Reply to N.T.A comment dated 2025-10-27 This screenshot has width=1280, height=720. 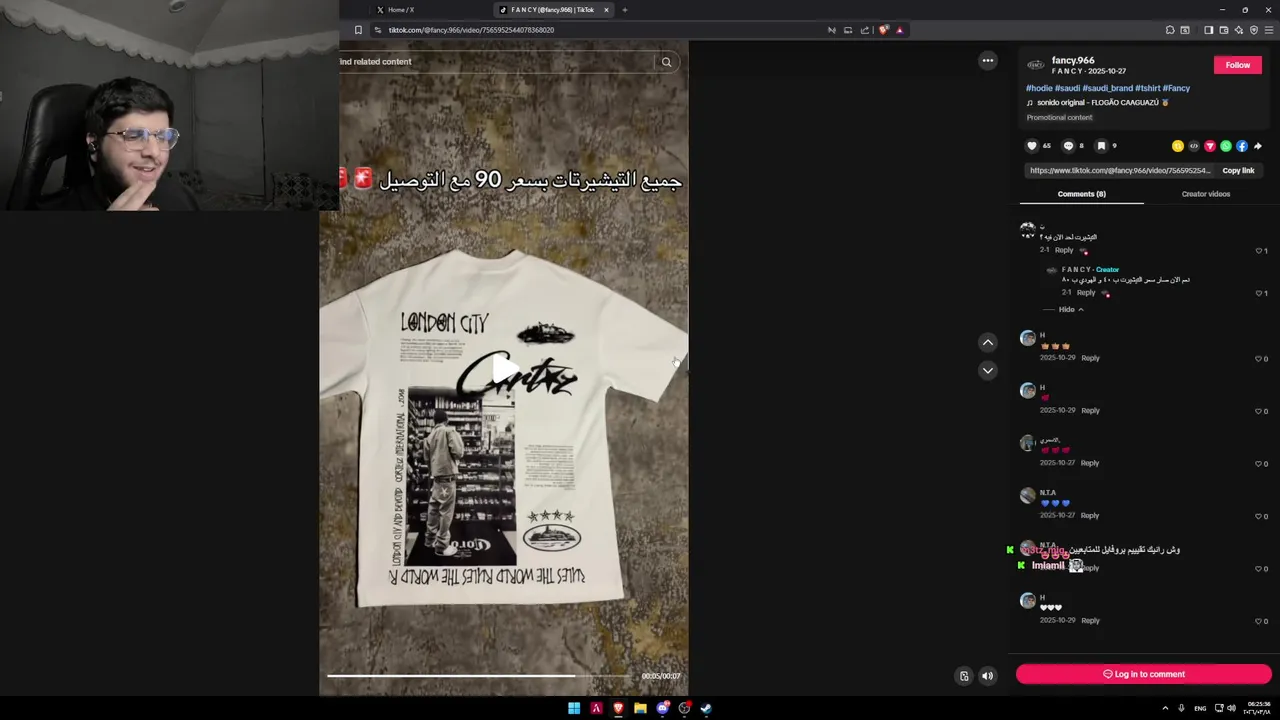(1090, 516)
